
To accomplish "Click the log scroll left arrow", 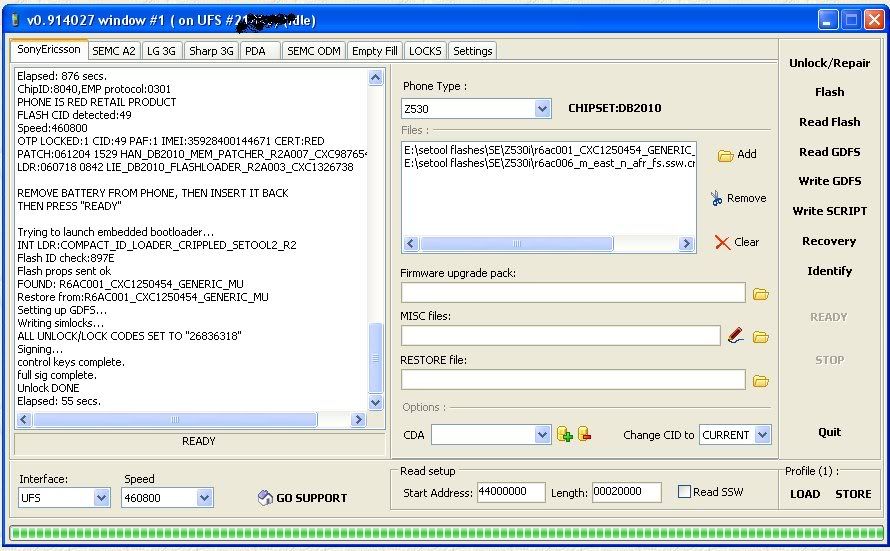I will [x=24, y=420].
